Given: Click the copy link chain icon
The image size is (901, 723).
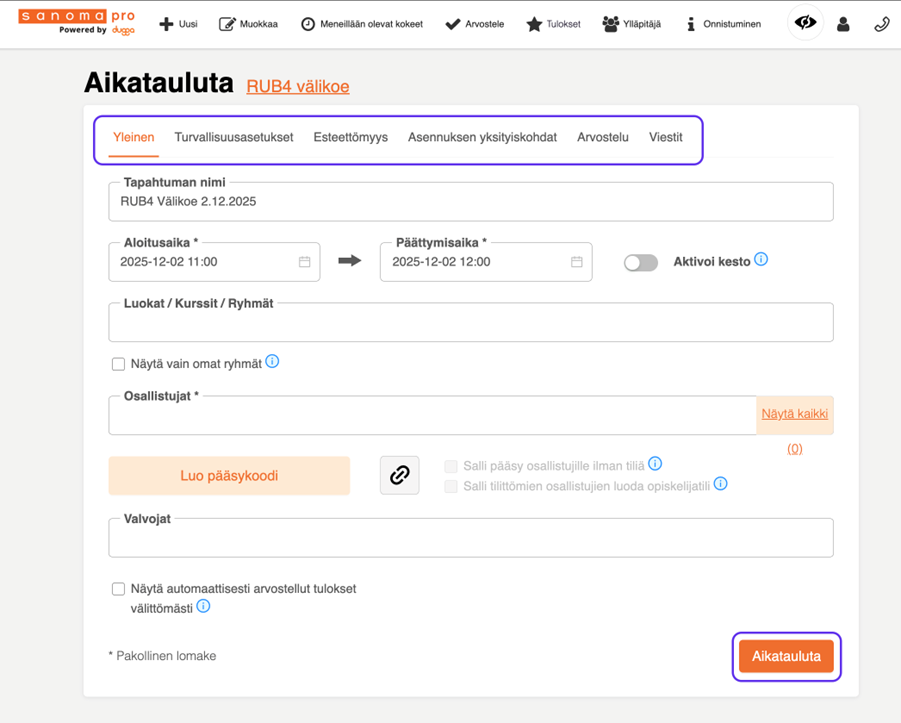Looking at the screenshot, I should [399, 476].
